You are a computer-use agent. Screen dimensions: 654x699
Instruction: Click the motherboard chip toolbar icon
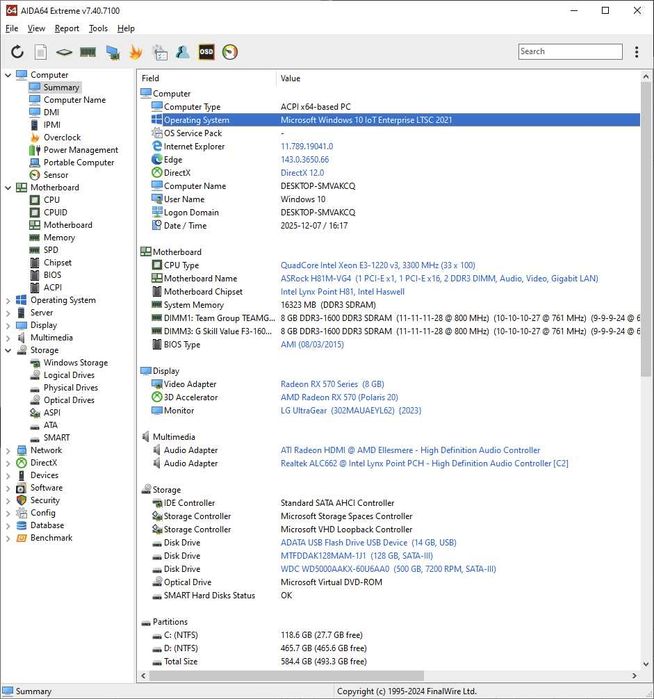click(64, 52)
